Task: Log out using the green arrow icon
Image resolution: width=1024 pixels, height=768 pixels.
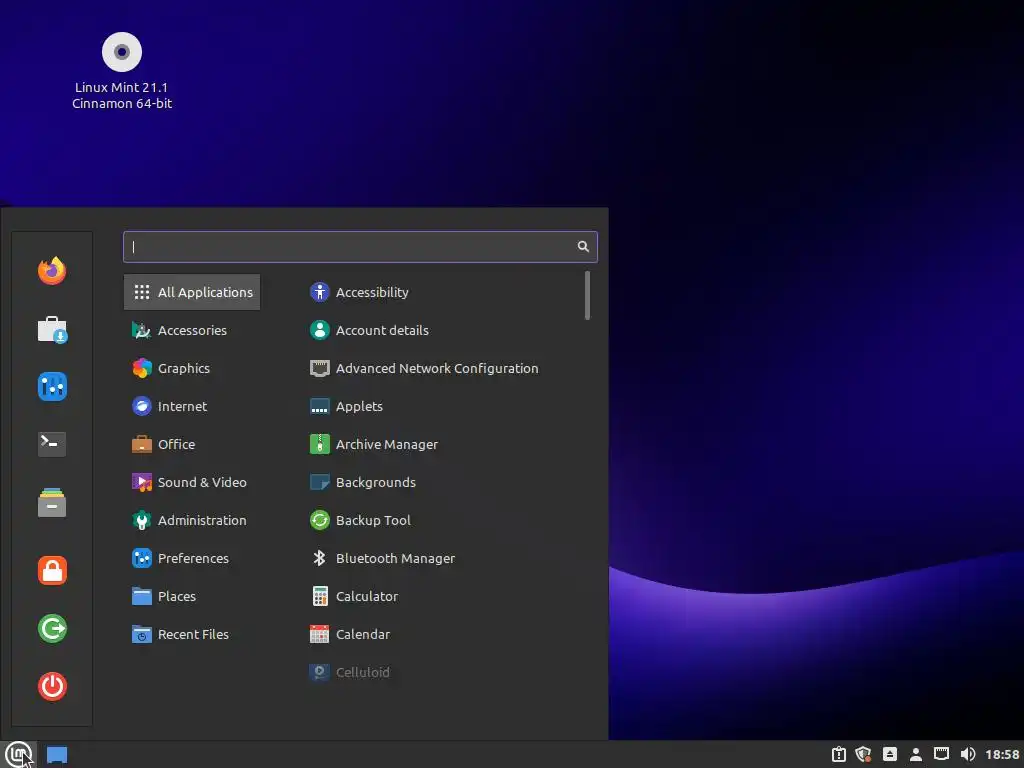Action: click(x=52, y=628)
